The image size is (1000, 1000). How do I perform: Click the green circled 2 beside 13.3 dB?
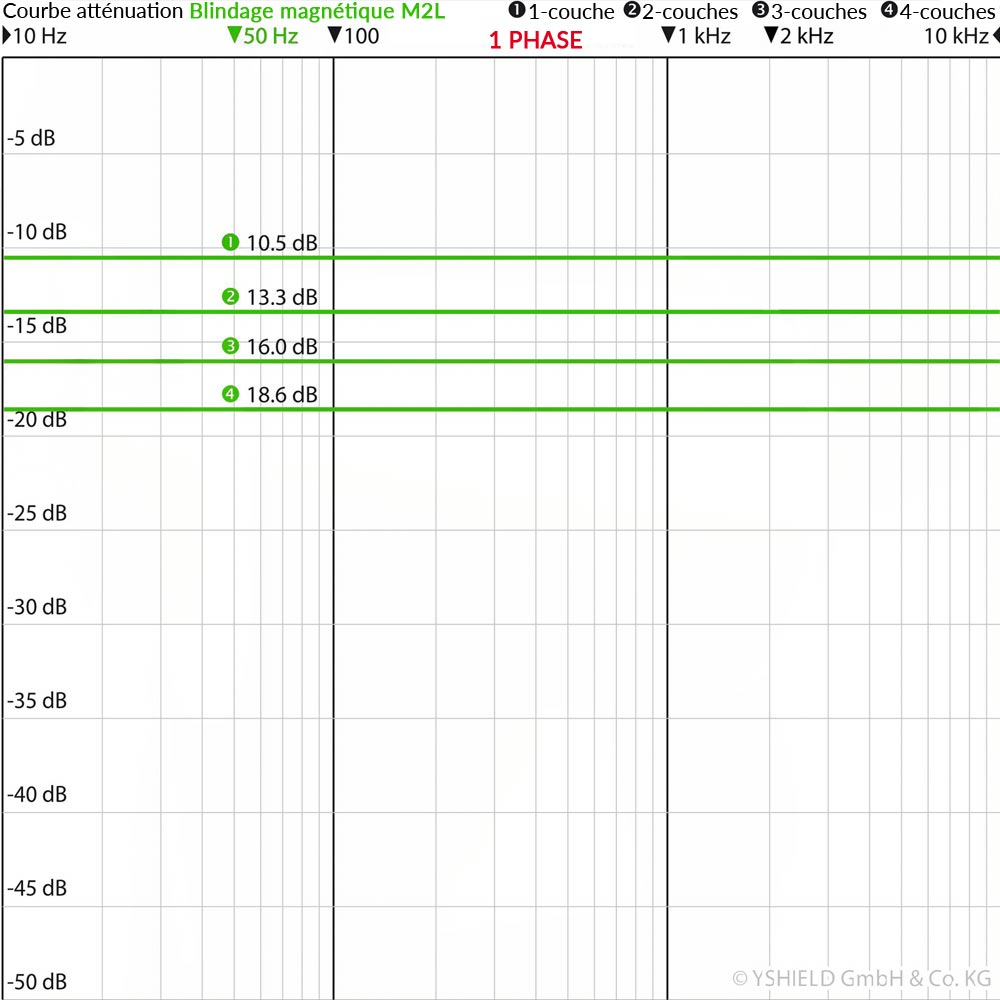230,297
